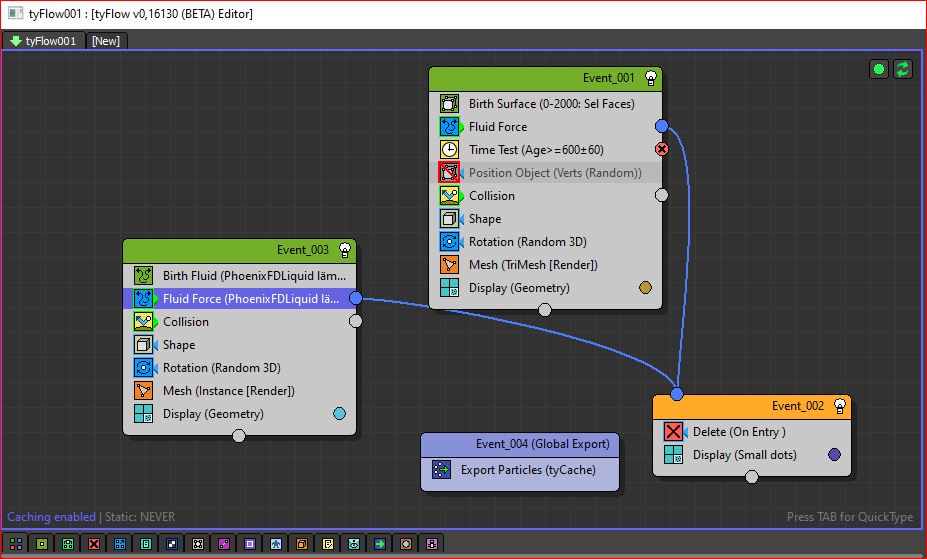Viewport: 927px width, 559px height.
Task: Open the green arrow Export operators tab
Action: pos(380,544)
